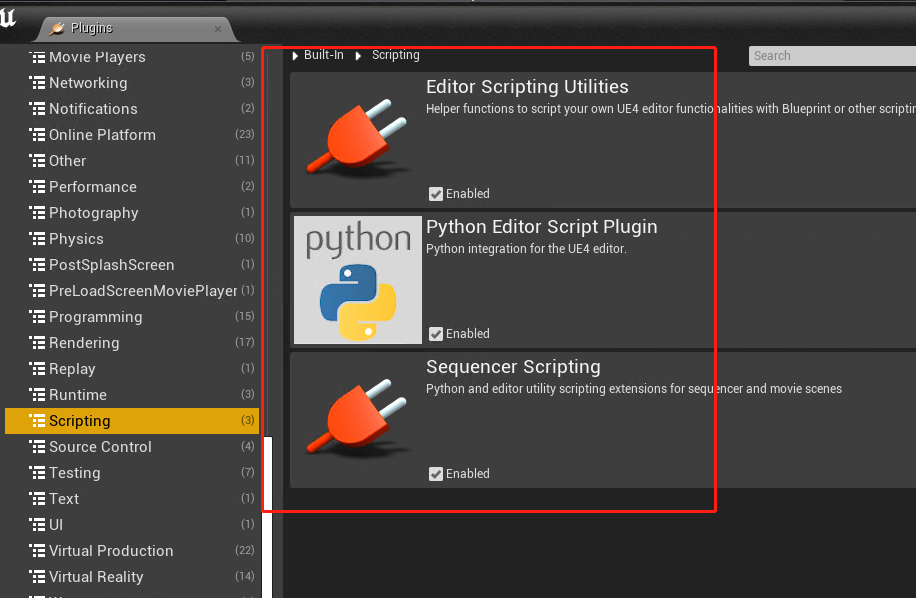Click the Text category list icon
The image size is (916, 598).
coord(37,499)
